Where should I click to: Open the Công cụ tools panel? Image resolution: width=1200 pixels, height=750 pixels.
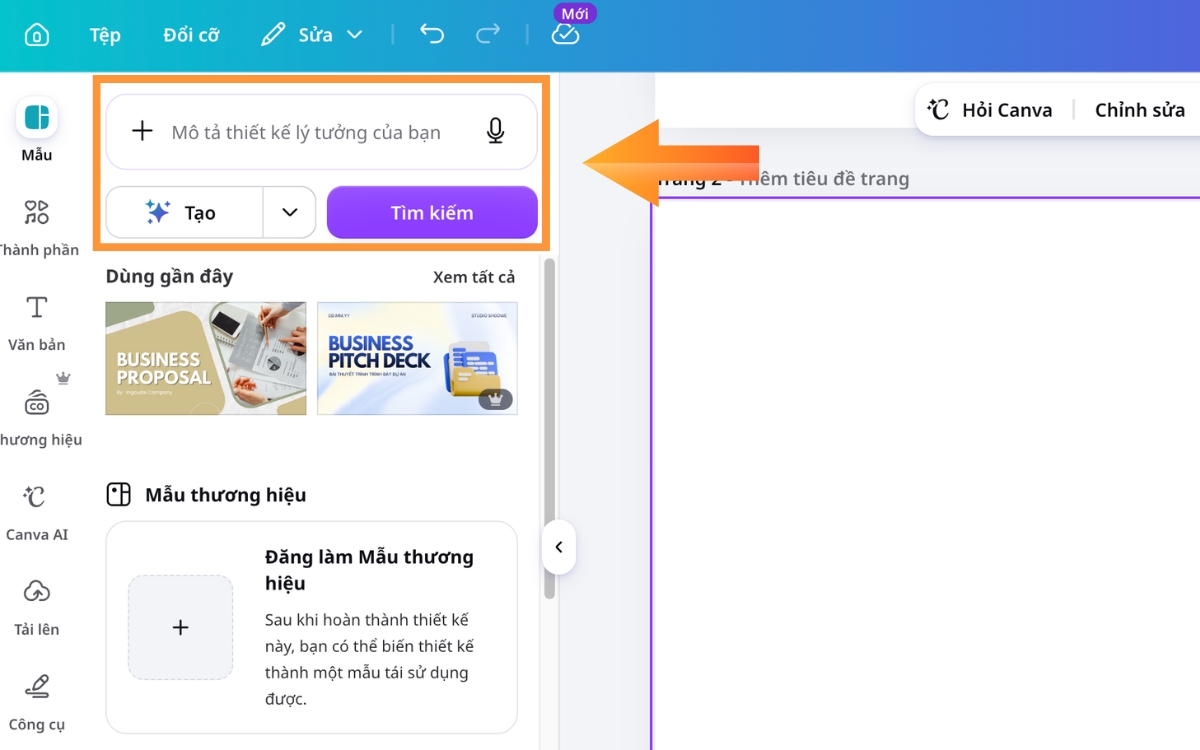click(x=36, y=702)
